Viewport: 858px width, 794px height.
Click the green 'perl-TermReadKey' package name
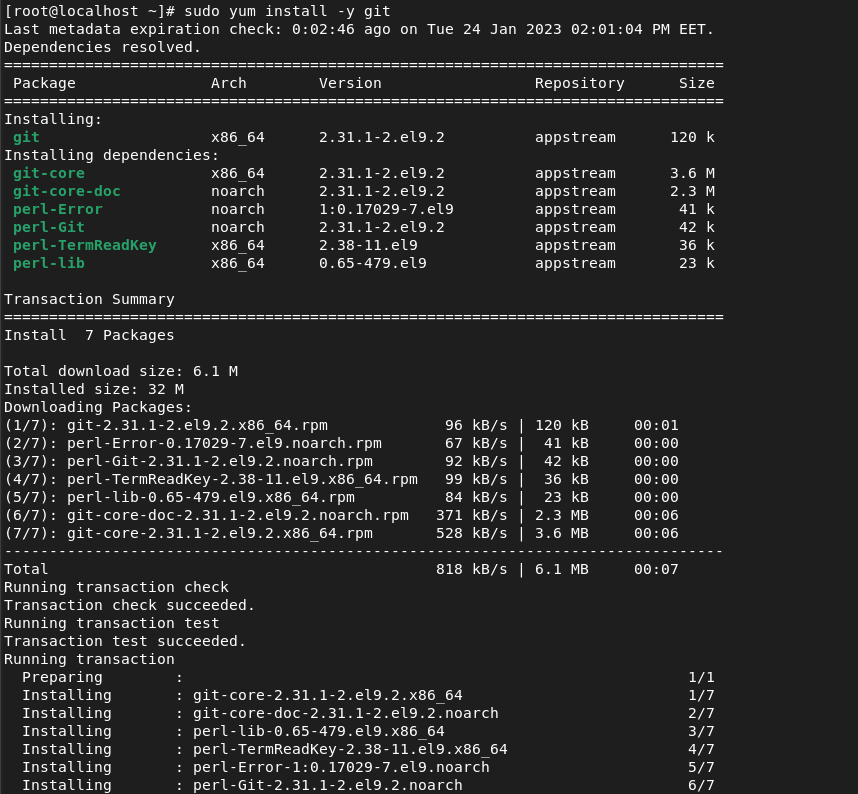pos(85,246)
